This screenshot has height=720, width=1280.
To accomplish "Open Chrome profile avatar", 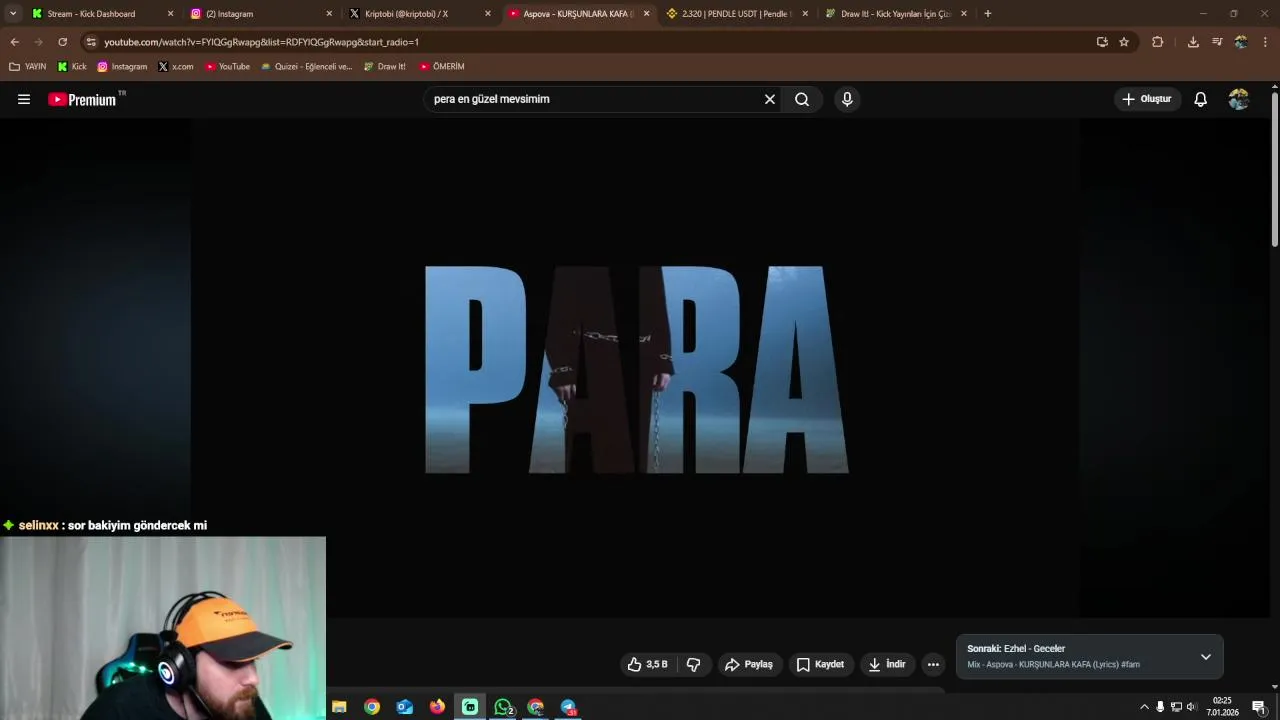I will tap(1241, 42).
